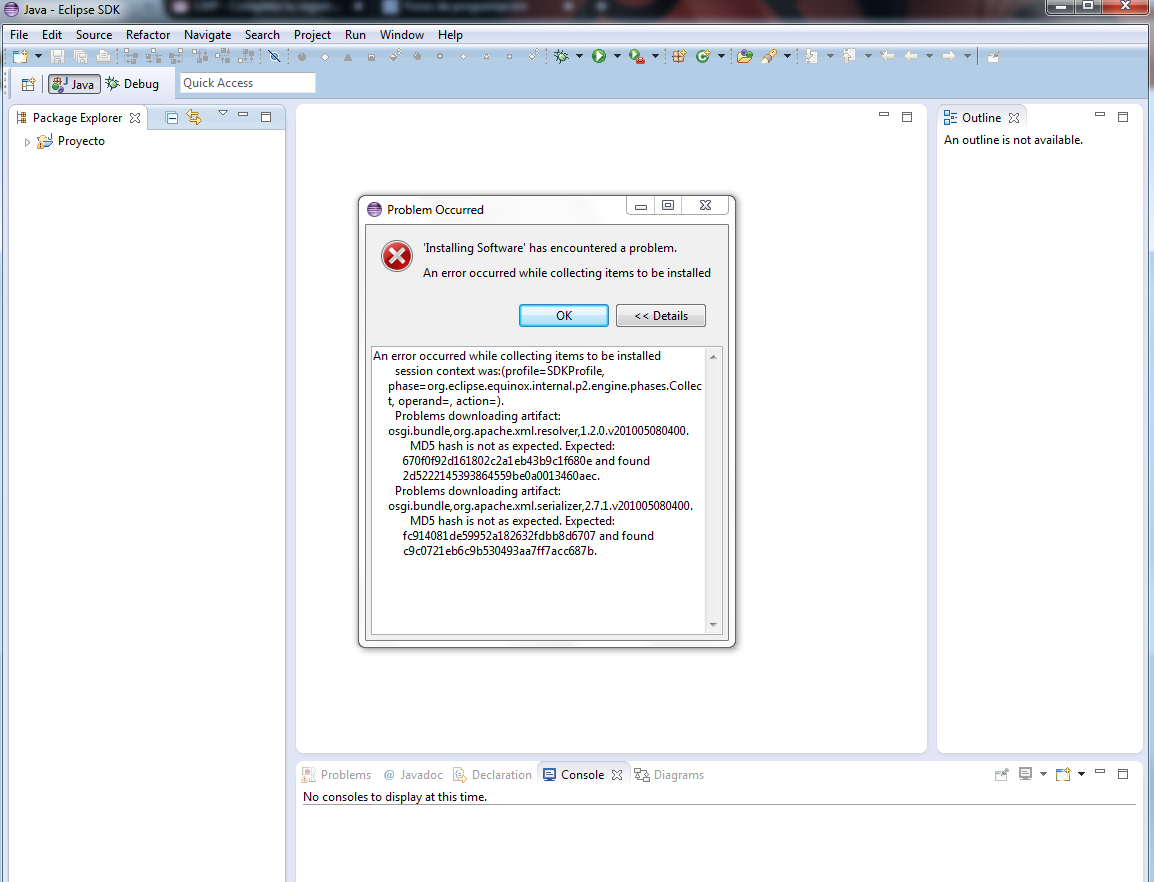
Task: Click the Forward navigation arrow icon
Action: (949, 57)
